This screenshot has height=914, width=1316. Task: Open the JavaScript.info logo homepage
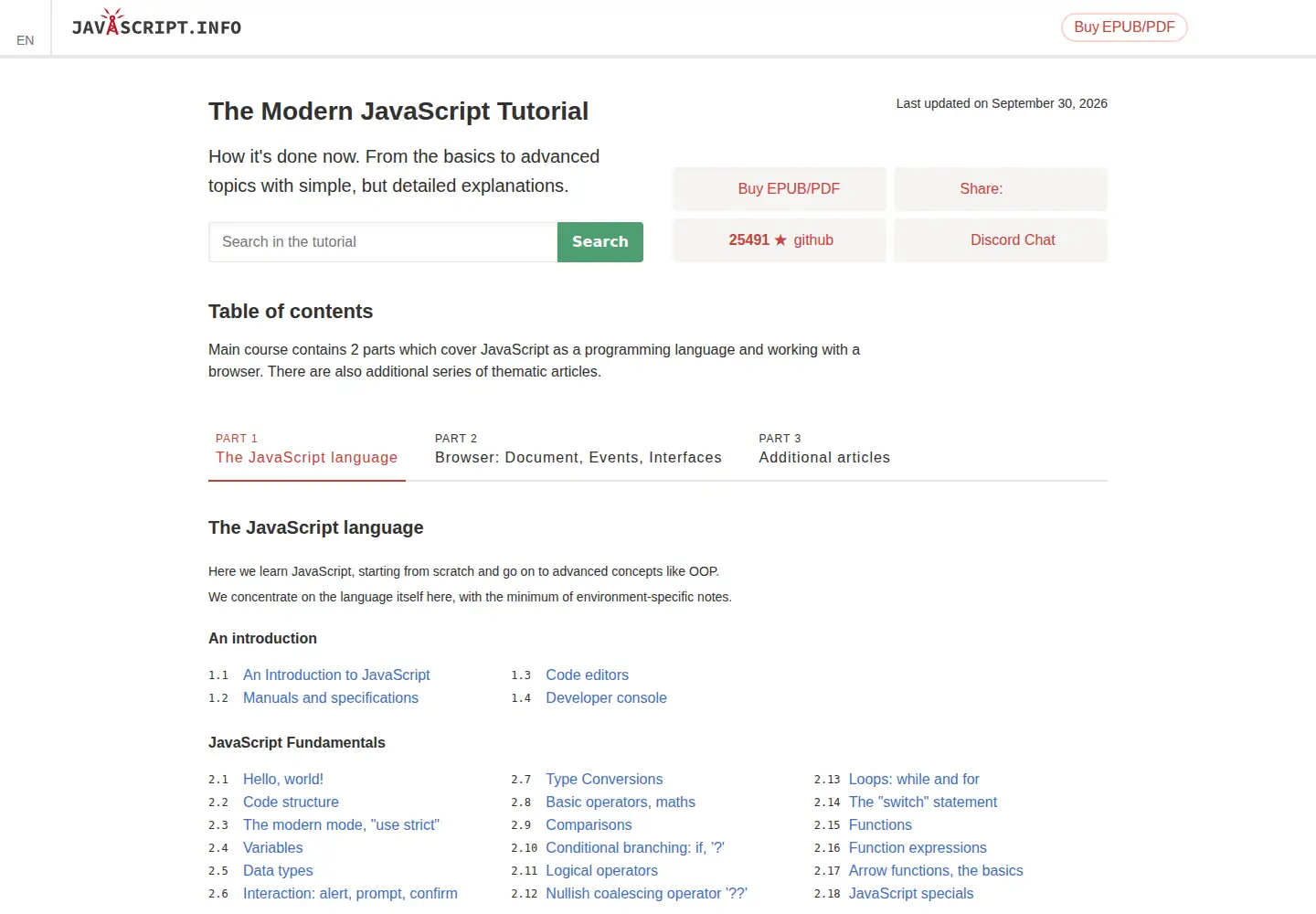click(156, 23)
